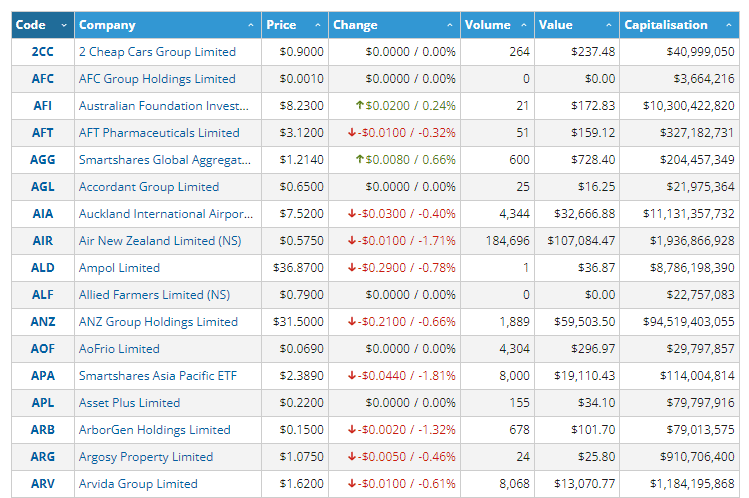Image resolution: width=749 pixels, height=498 pixels.
Task: Select the ANZ ticker code
Action: click(x=43, y=322)
